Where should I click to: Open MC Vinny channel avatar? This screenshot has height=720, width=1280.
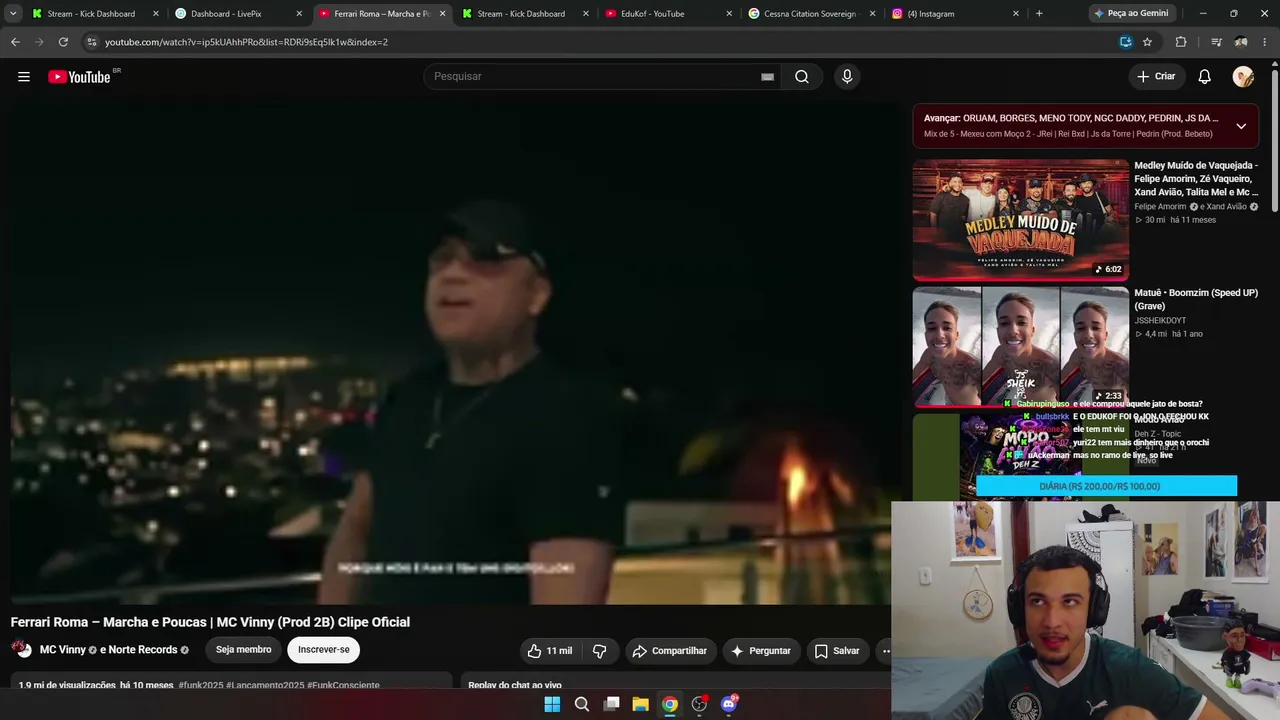[x=21, y=649]
